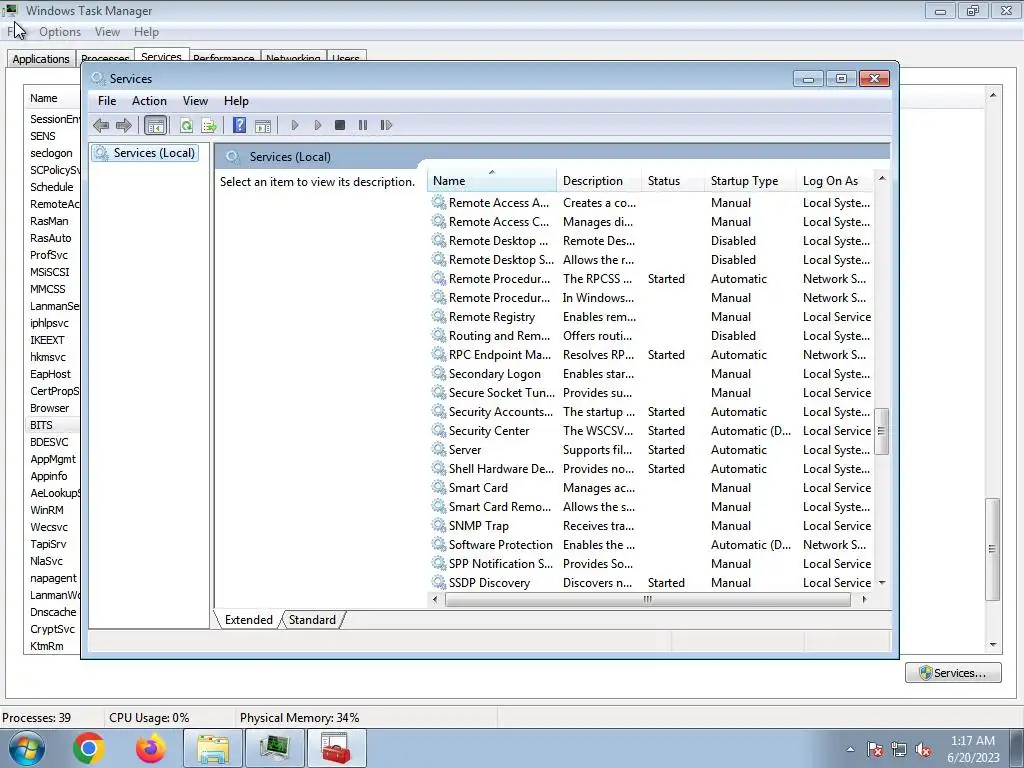Open the blue Help icon in toolbar
This screenshot has height=768, width=1024.
[x=239, y=125]
